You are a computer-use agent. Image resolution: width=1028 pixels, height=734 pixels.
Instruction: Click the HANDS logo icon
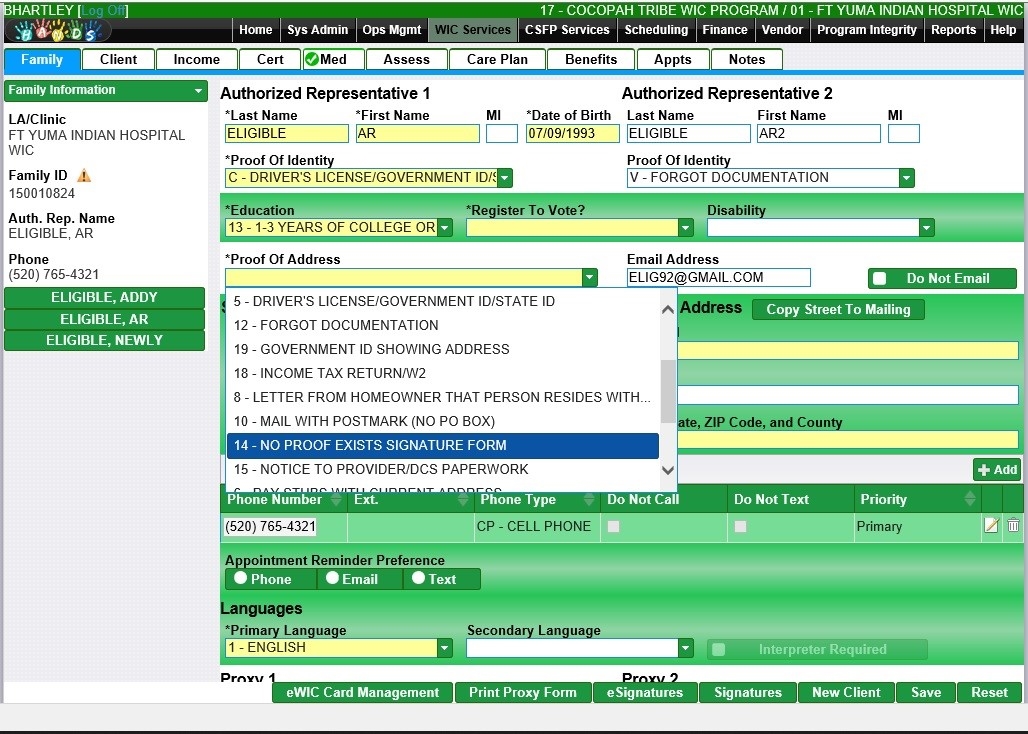pyautogui.click(x=58, y=30)
